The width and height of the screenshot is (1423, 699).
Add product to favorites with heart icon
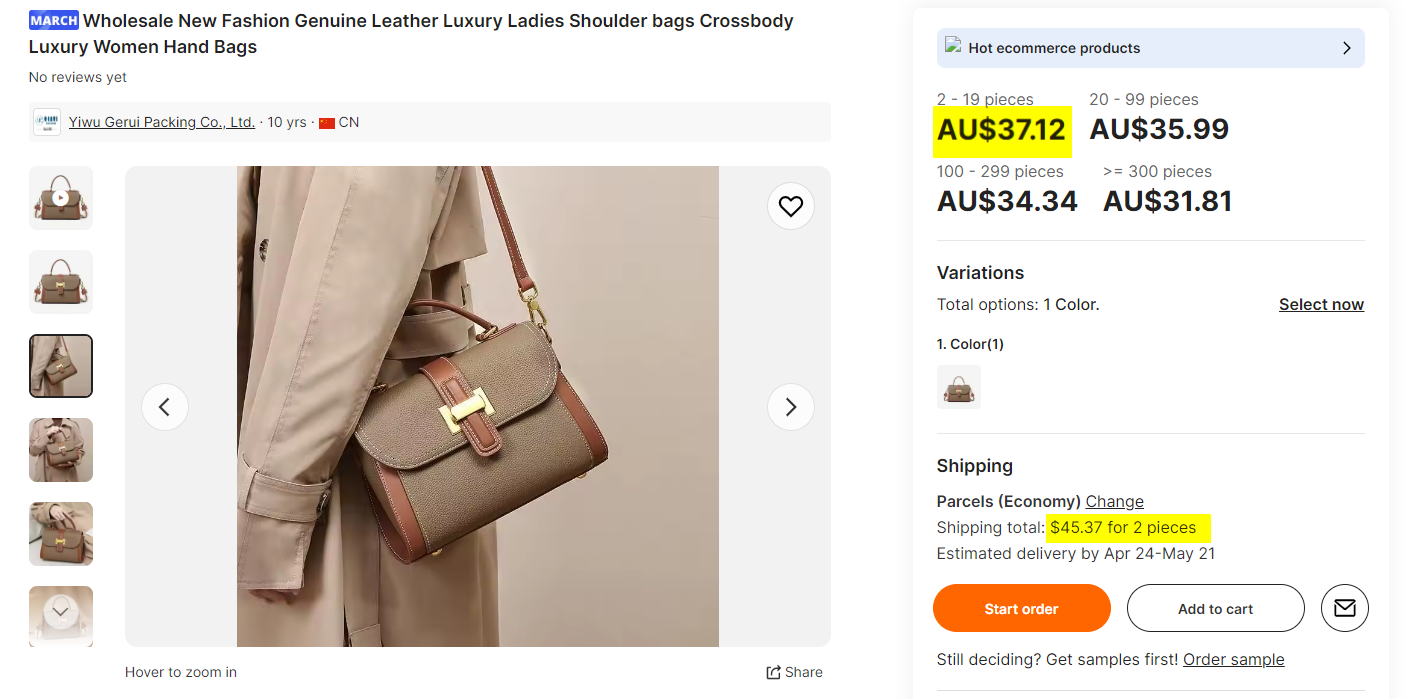[791, 206]
